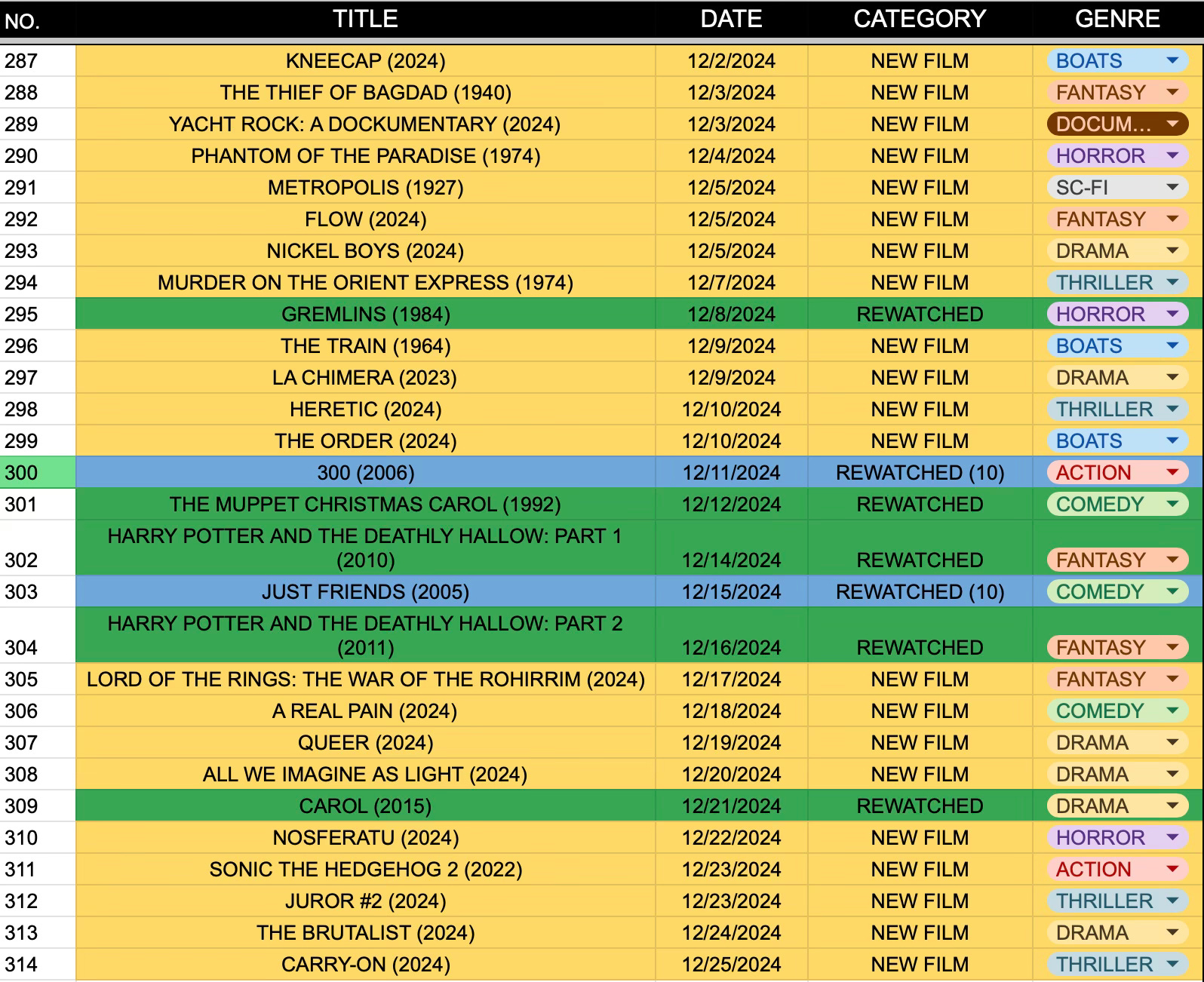The width and height of the screenshot is (1204, 982).
Task: Select the green row number 300
Action: coord(38,473)
